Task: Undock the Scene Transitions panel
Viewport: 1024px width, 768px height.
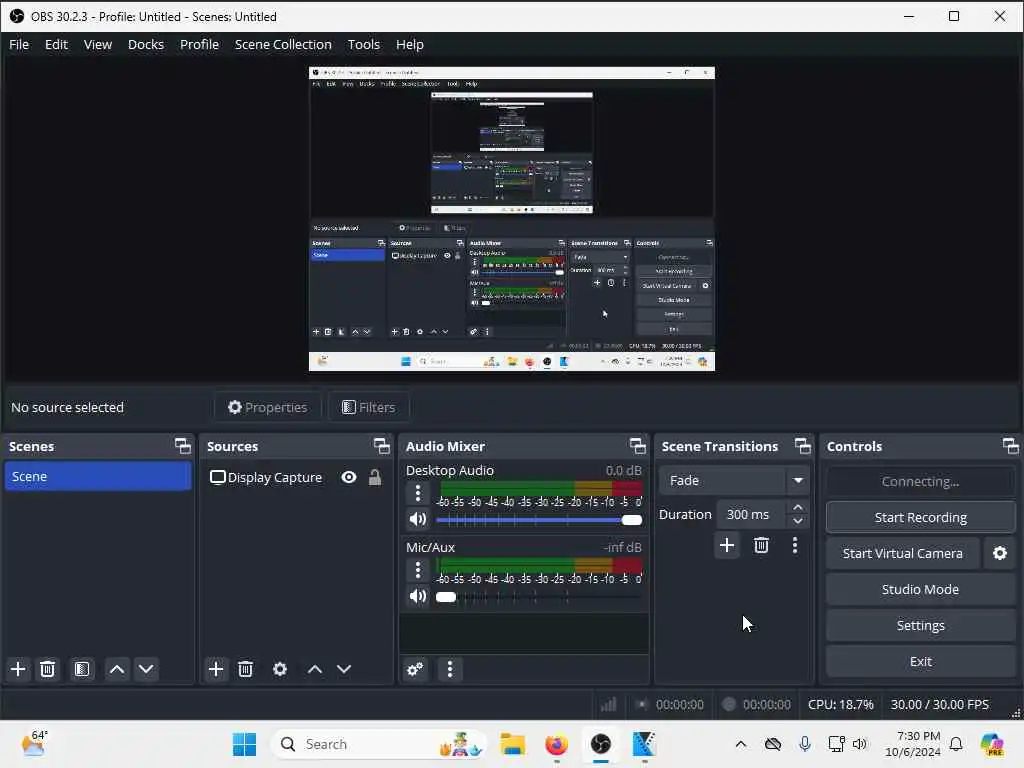Action: tap(803, 446)
